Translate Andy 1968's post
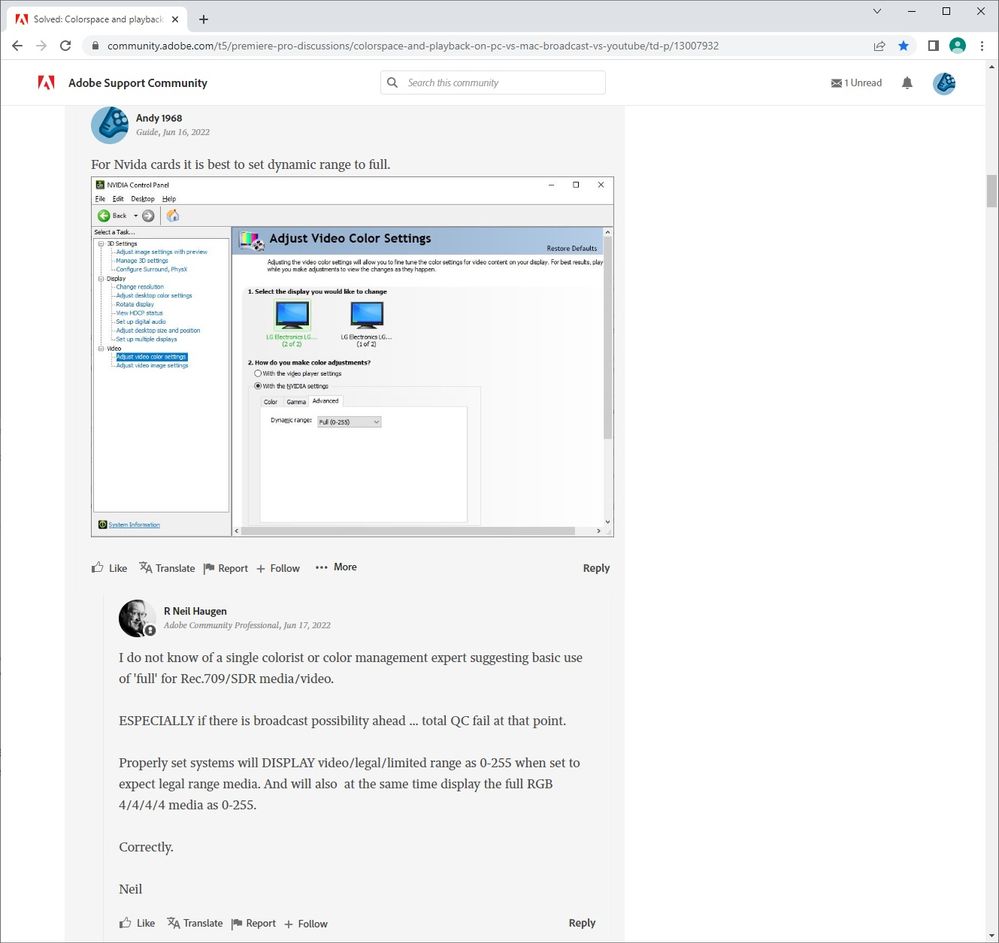 point(167,568)
